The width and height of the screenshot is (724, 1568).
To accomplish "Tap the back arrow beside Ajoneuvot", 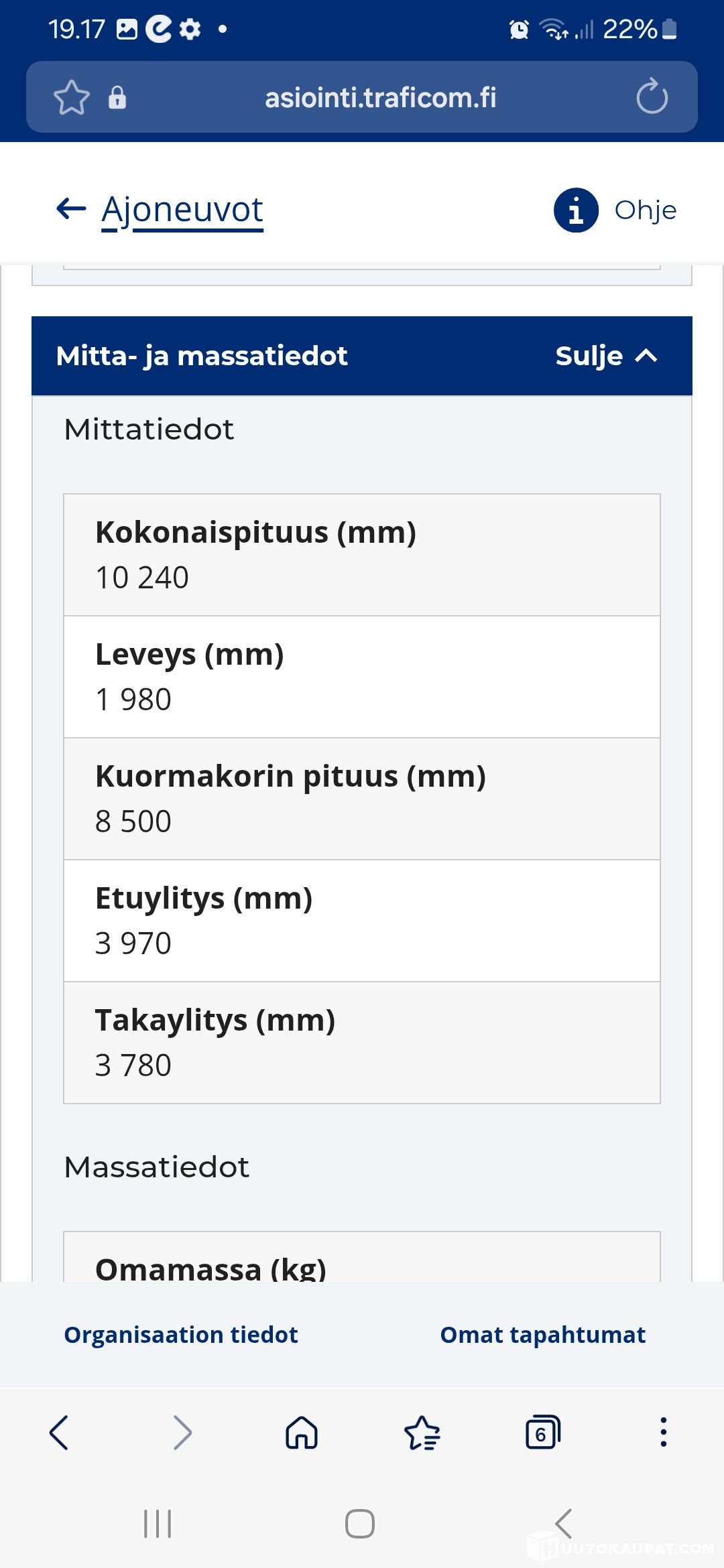I will (71, 209).
